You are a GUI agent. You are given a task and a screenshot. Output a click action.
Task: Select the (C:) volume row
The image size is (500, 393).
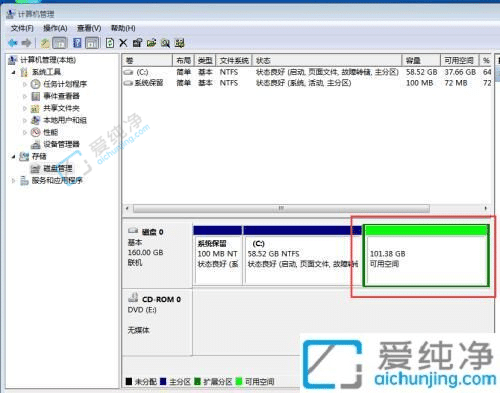coord(307,72)
